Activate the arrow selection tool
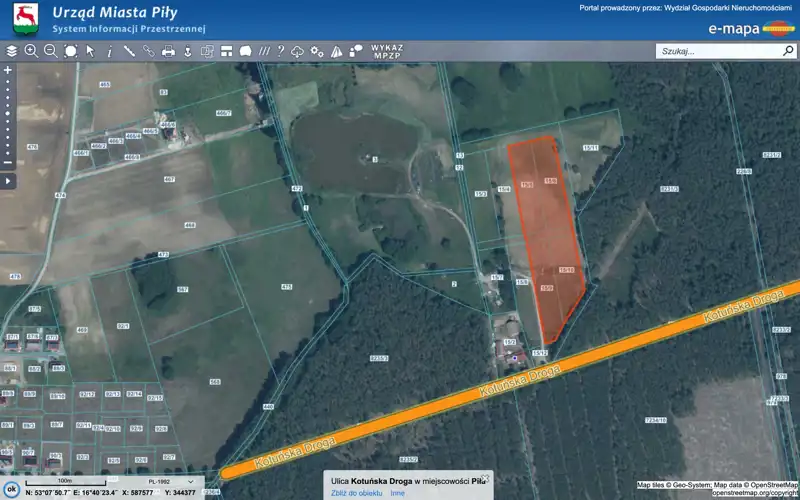The height and width of the screenshot is (500, 800). (x=90, y=51)
